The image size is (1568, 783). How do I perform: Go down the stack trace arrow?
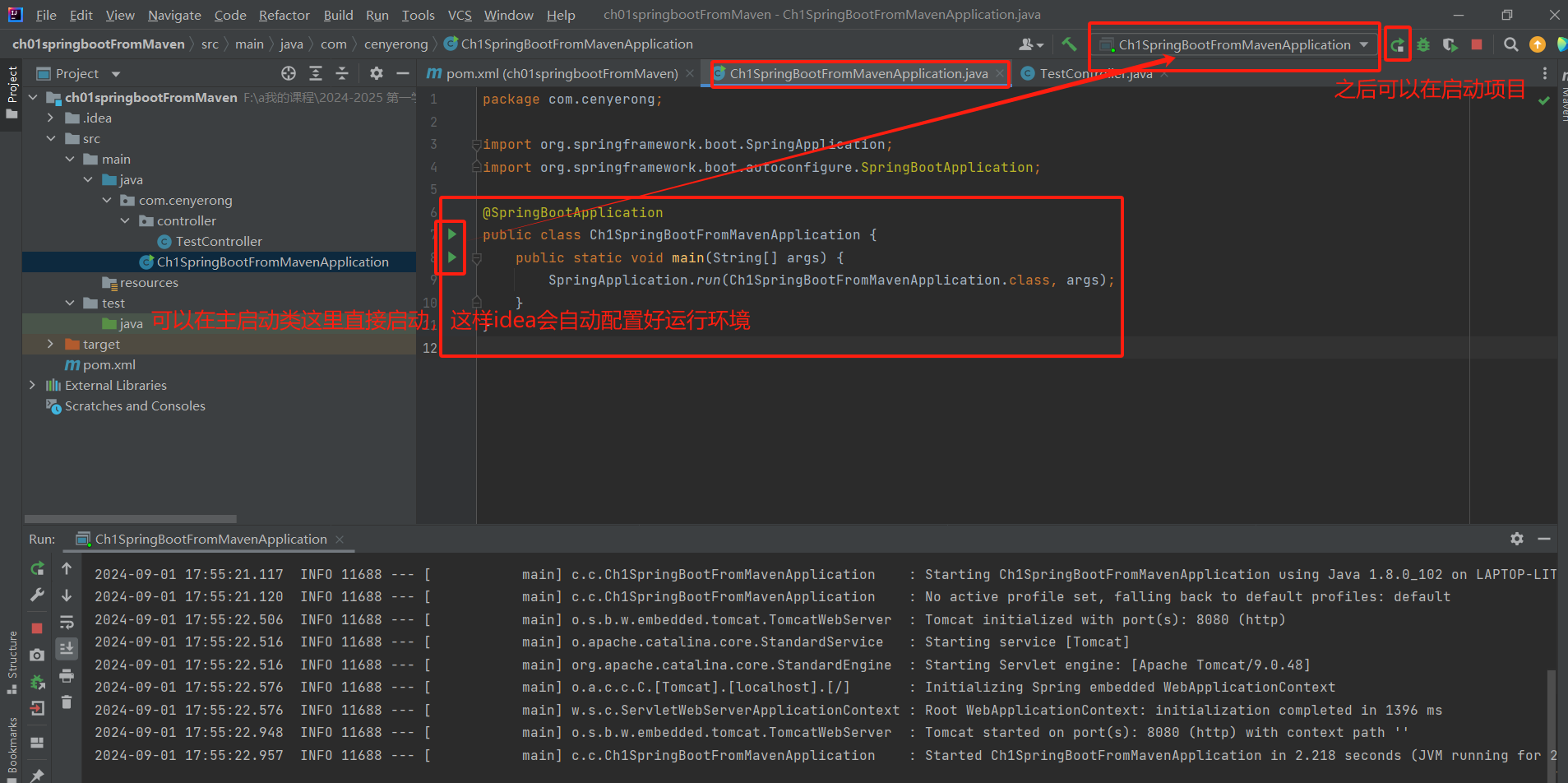(x=67, y=595)
